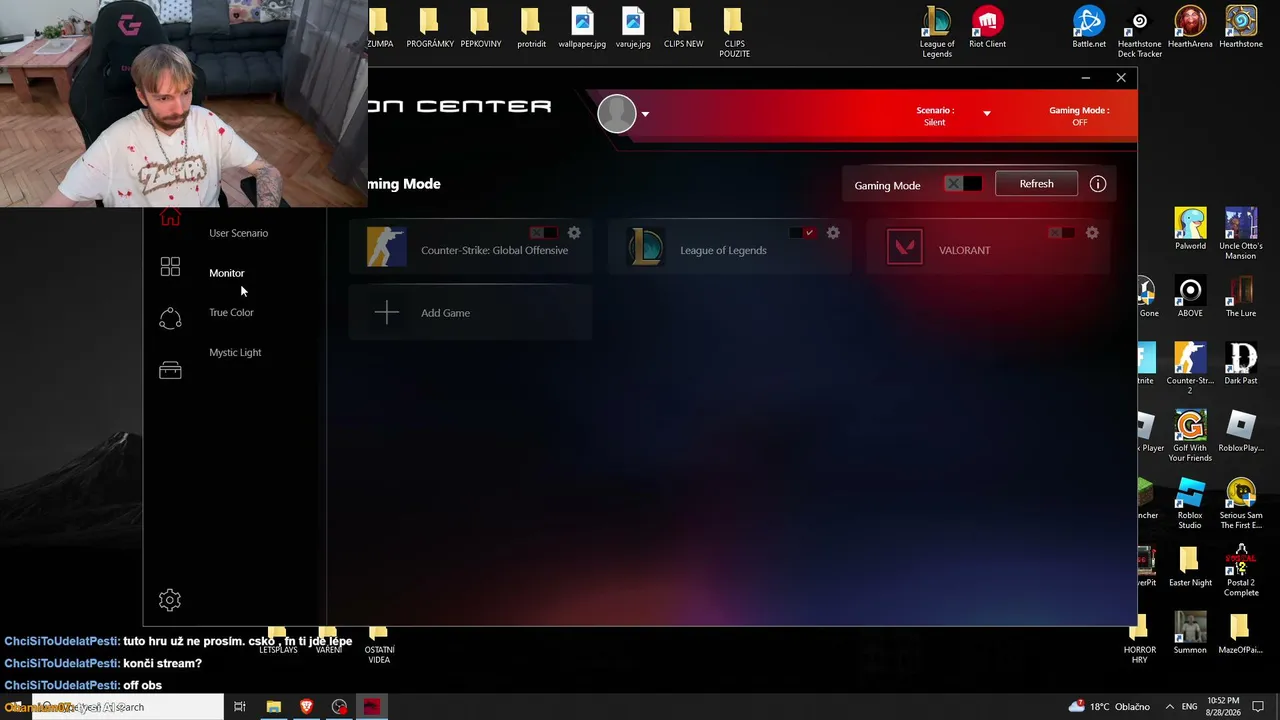Viewport: 1280px width, 720px height.
Task: Click the League of Legends game card icon
Action: click(646, 247)
